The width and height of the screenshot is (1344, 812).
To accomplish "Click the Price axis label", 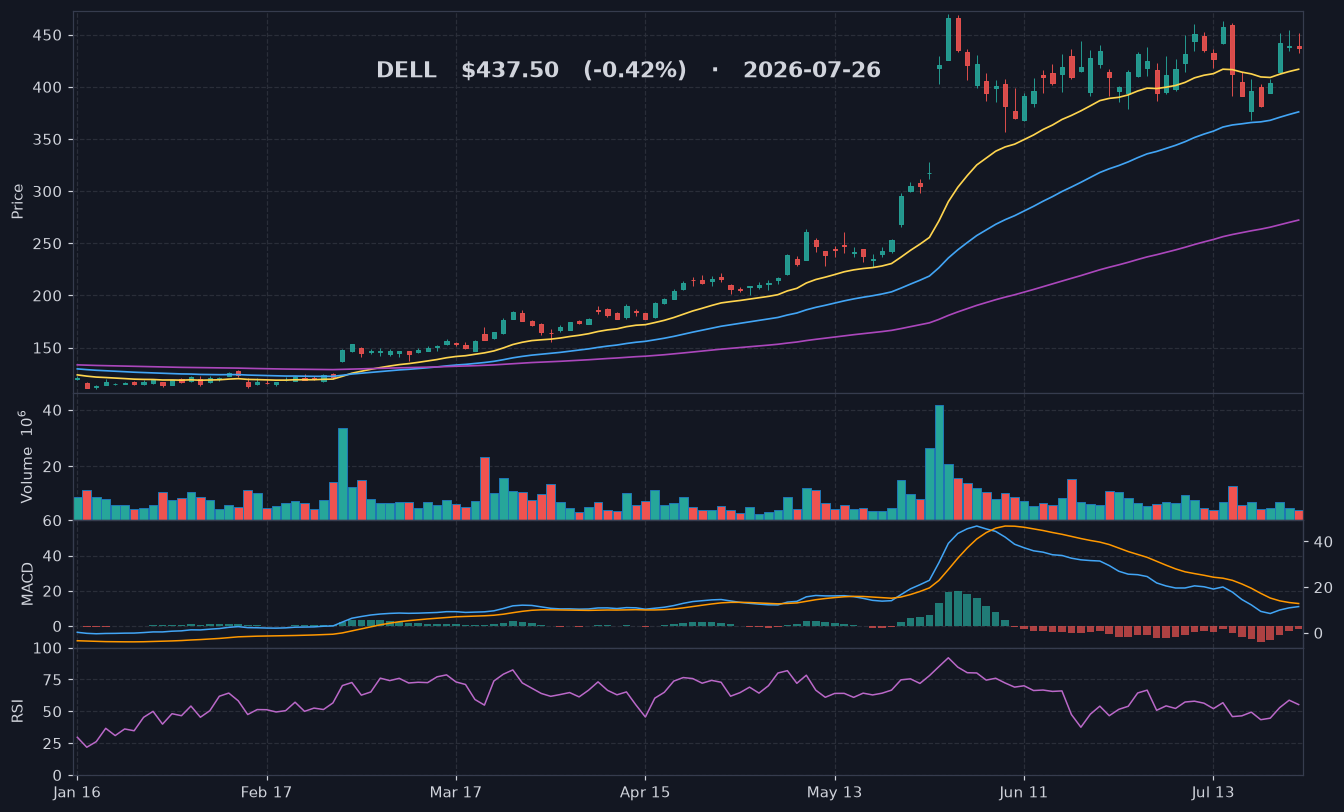I will point(17,201).
